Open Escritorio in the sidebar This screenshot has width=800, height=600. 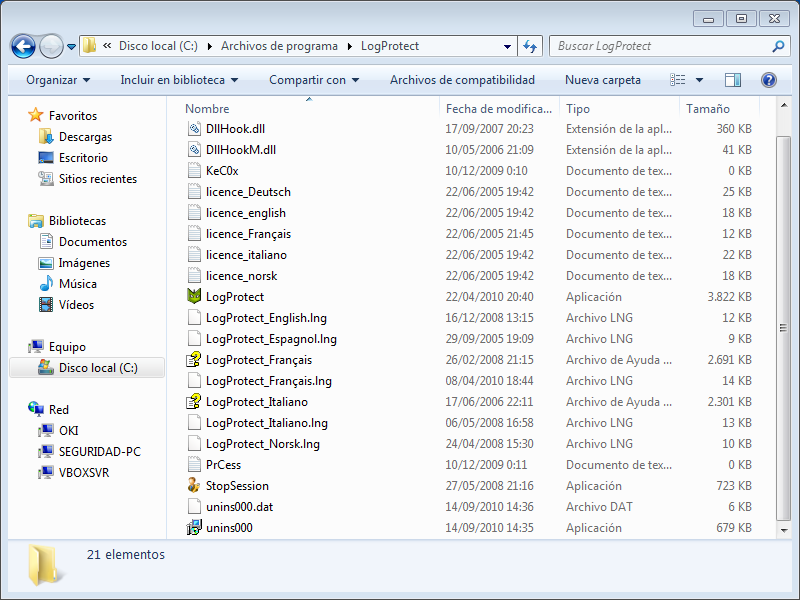(73, 158)
